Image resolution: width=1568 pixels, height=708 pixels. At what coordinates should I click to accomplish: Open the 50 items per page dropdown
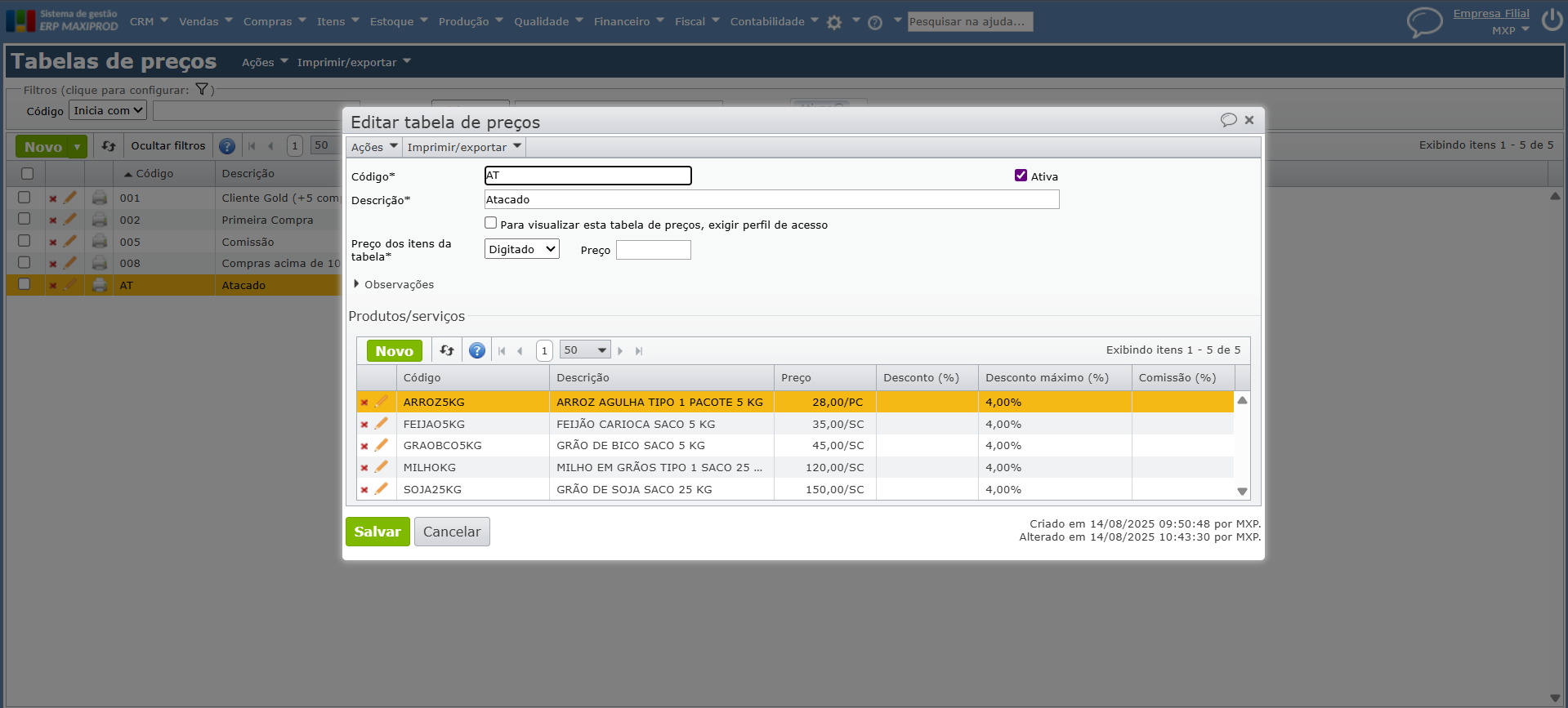pyautogui.click(x=585, y=350)
